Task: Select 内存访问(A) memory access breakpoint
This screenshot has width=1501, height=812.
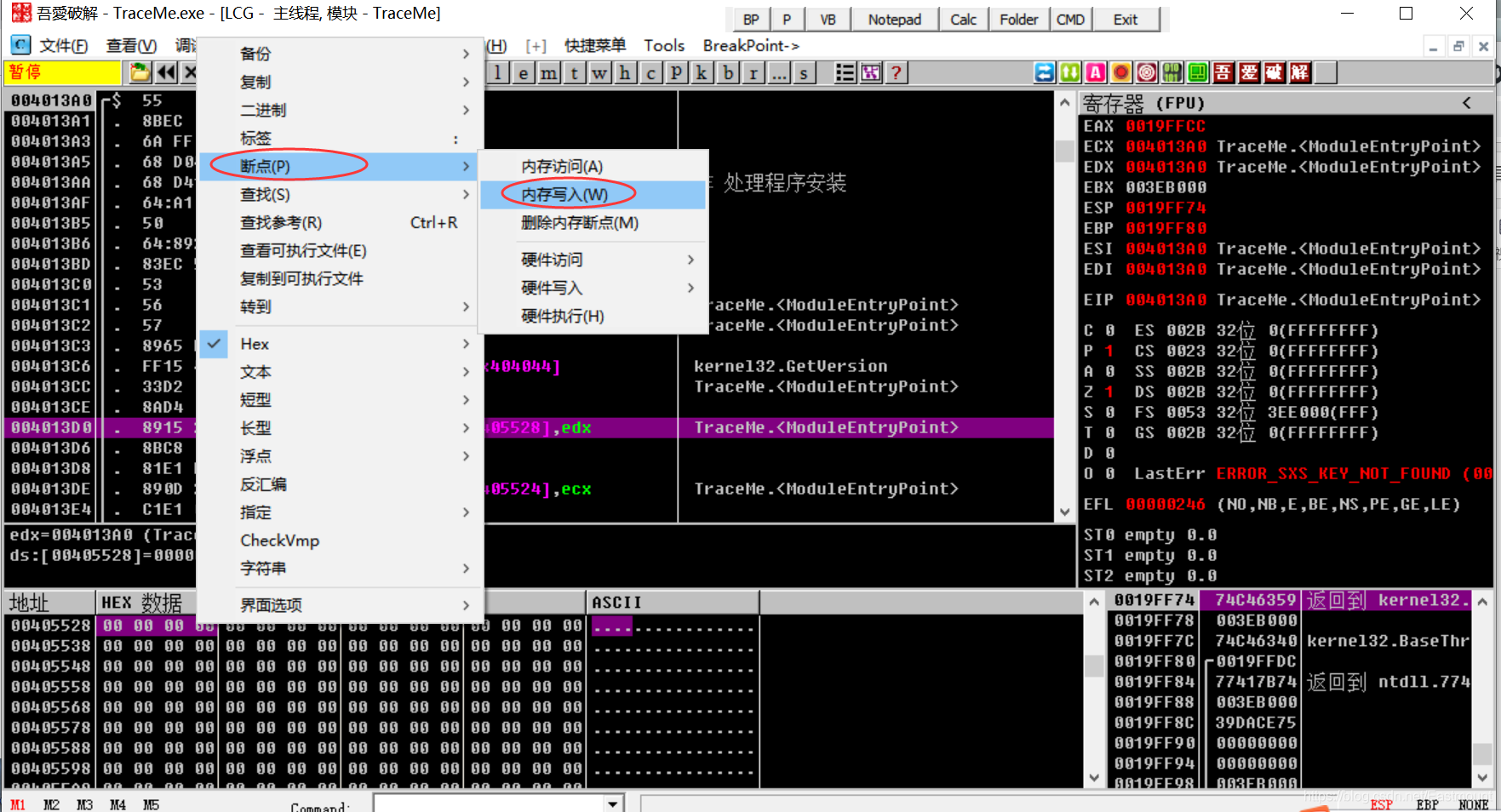Action: point(593,167)
